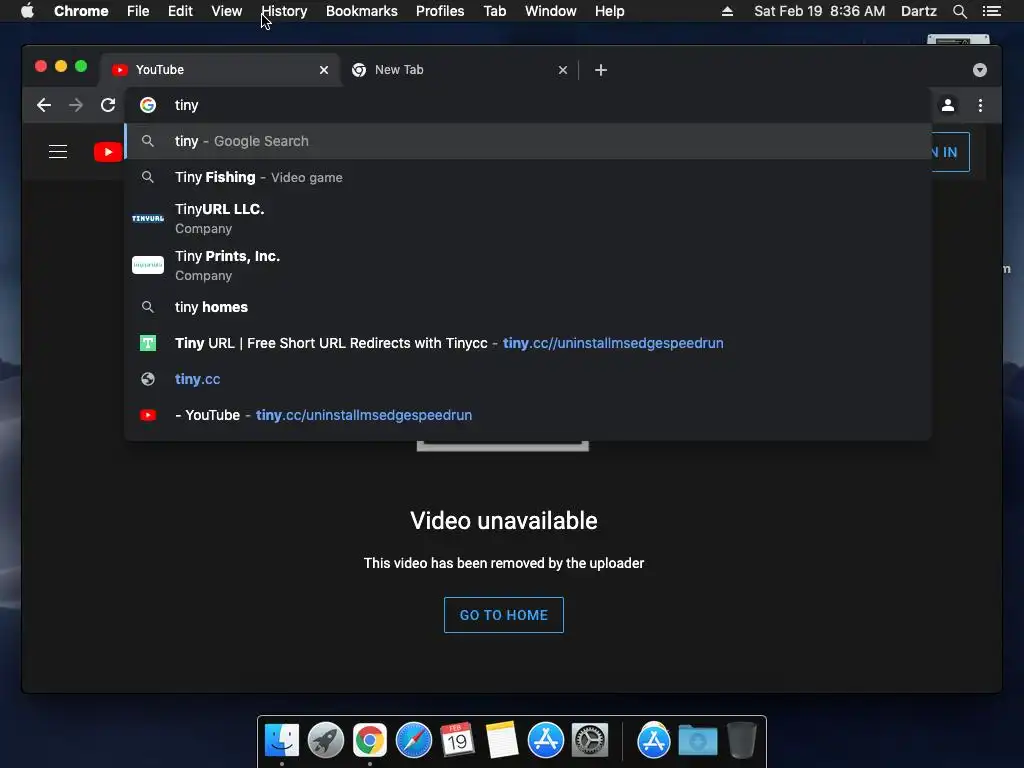Close the New Tab tab

563,70
